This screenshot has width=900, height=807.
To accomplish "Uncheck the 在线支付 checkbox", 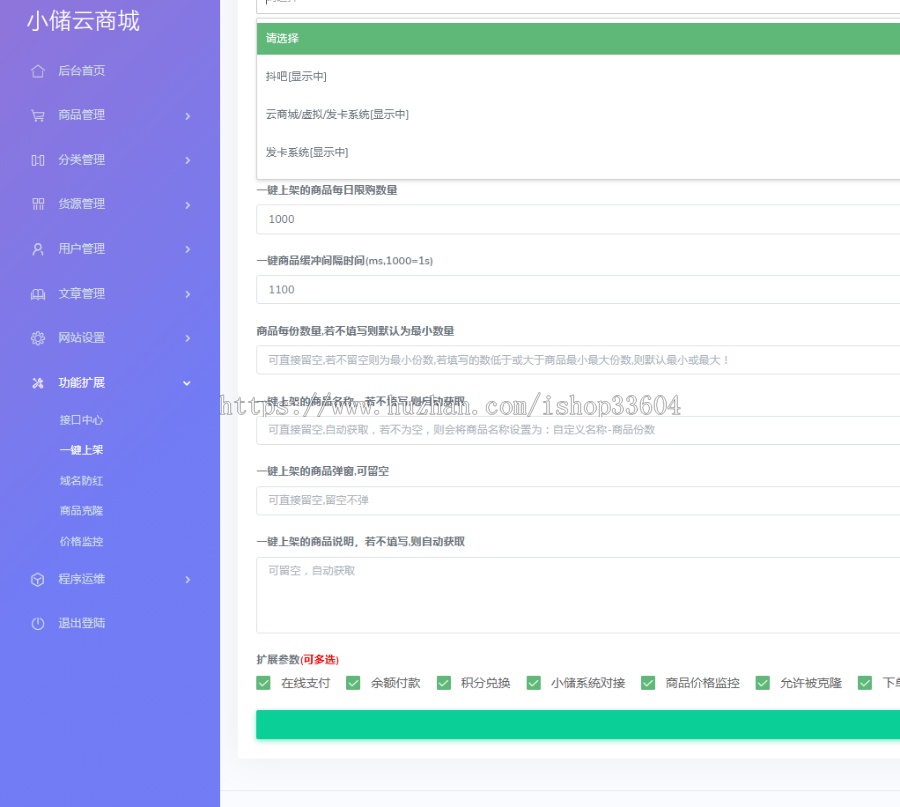I will coord(263,682).
